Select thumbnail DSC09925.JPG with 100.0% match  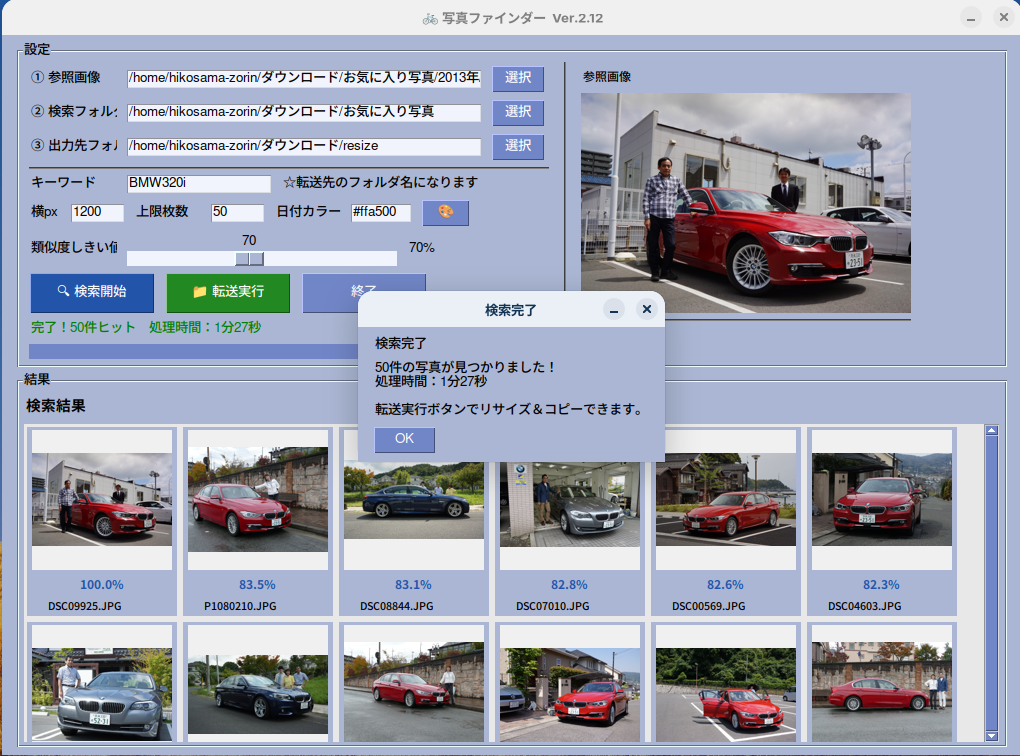[x=101, y=499]
